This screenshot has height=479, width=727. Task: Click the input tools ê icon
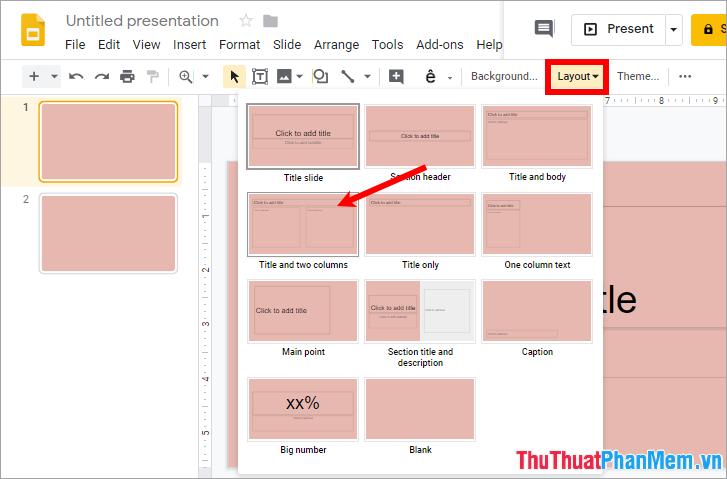430,77
